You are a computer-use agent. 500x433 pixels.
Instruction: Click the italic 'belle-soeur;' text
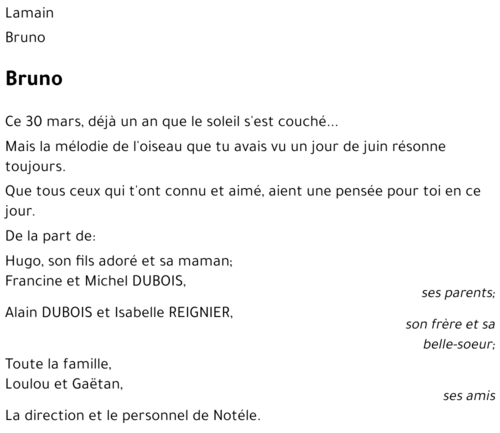[459, 344]
